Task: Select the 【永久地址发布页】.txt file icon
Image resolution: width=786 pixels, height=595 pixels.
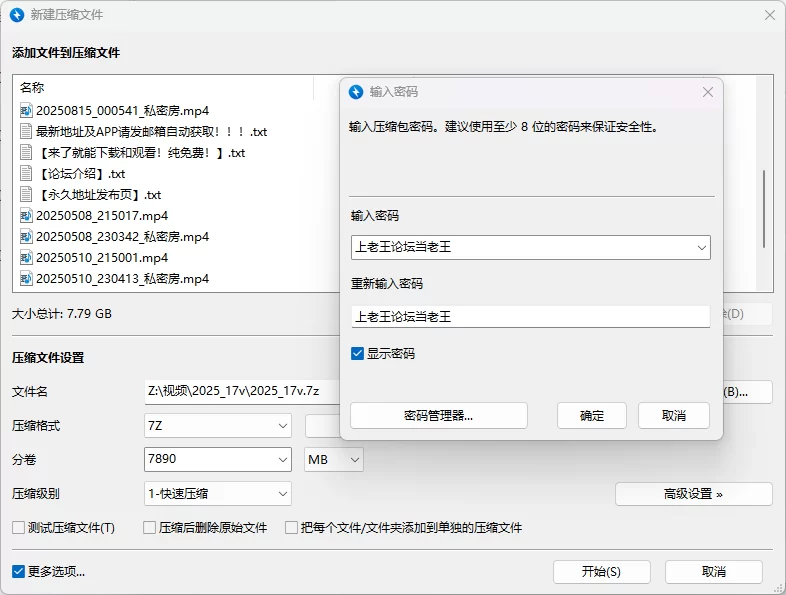Action: [x=27, y=195]
